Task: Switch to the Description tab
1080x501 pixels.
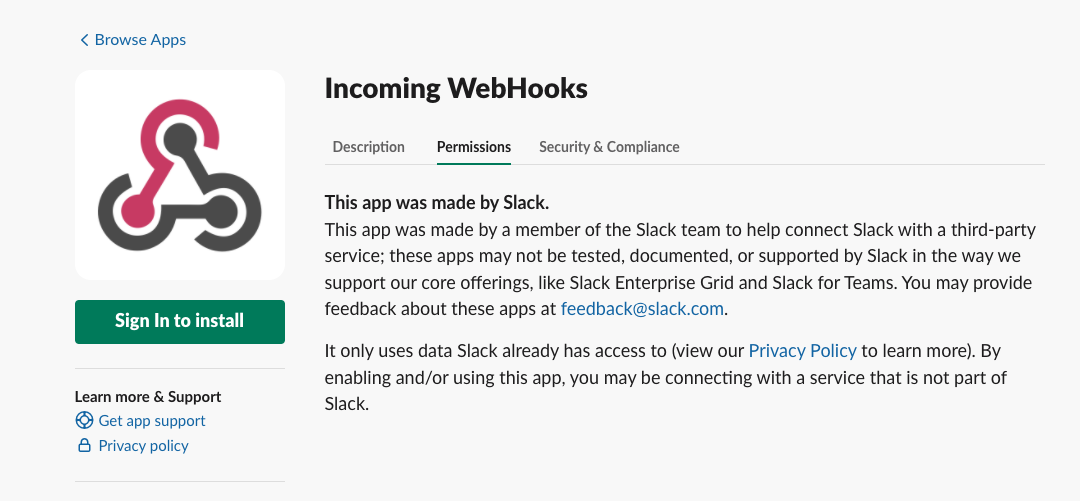Action: click(x=368, y=147)
